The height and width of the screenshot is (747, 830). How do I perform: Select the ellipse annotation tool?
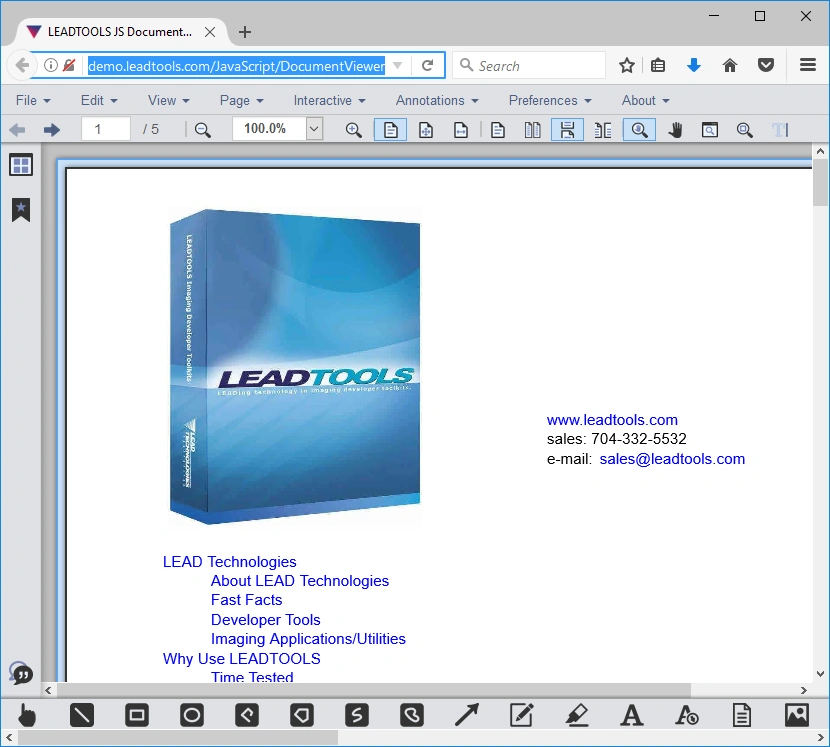pos(192,715)
